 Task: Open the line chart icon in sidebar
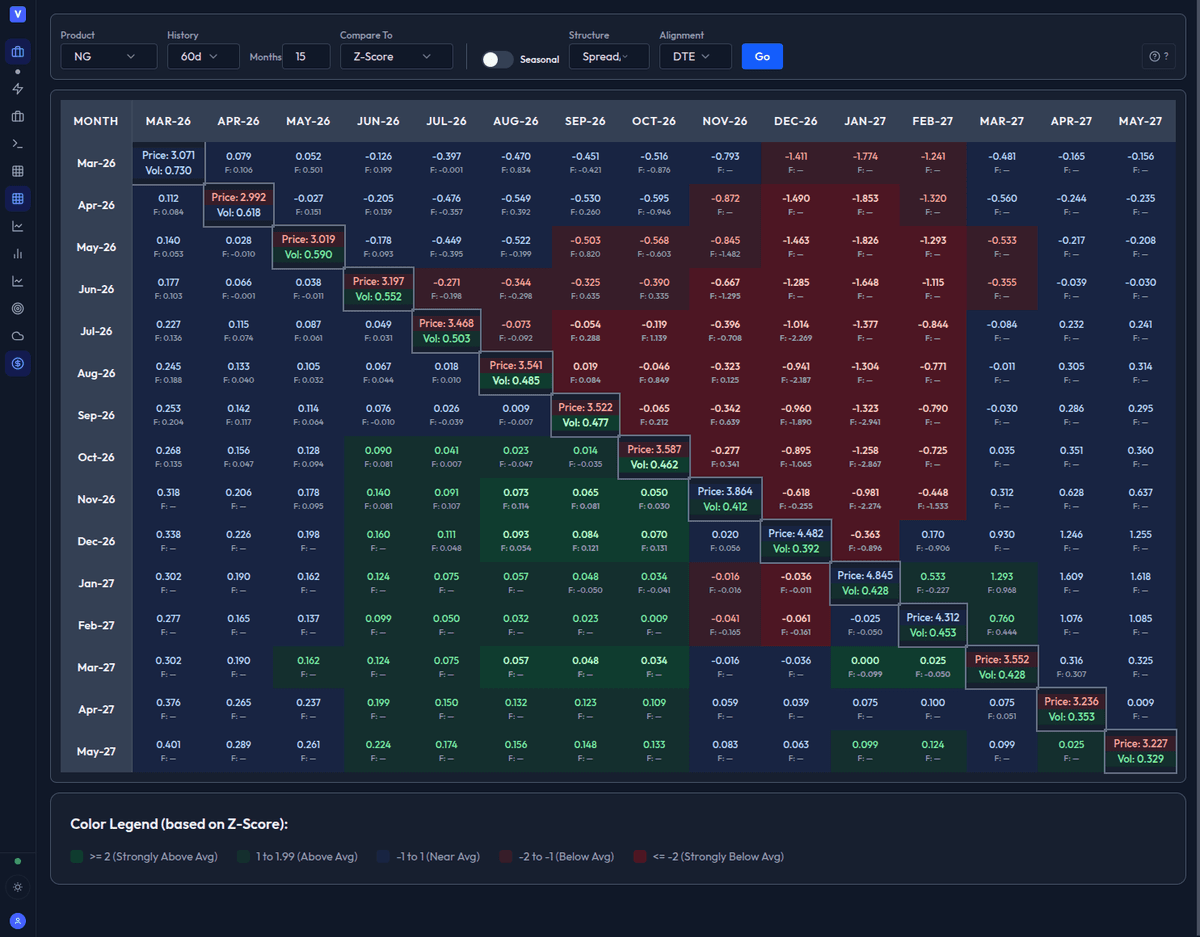[x=17, y=226]
